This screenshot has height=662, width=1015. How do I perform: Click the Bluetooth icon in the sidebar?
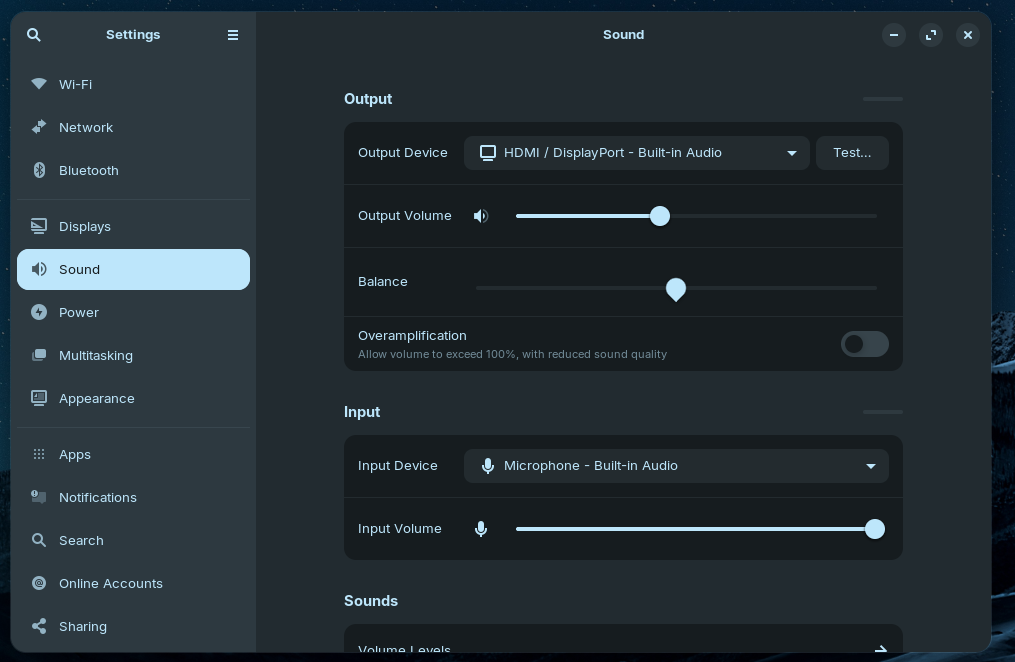[39, 170]
